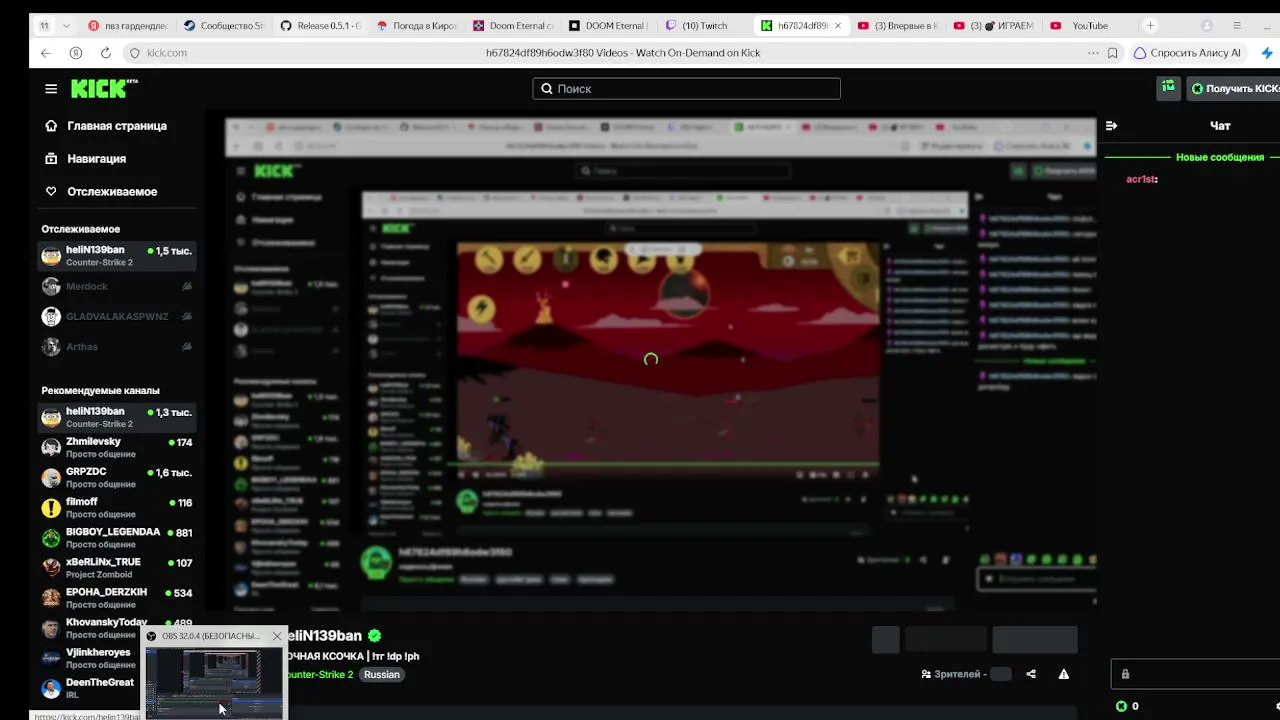
Task: Collapse the chat panel arrow
Action: click(x=1111, y=126)
